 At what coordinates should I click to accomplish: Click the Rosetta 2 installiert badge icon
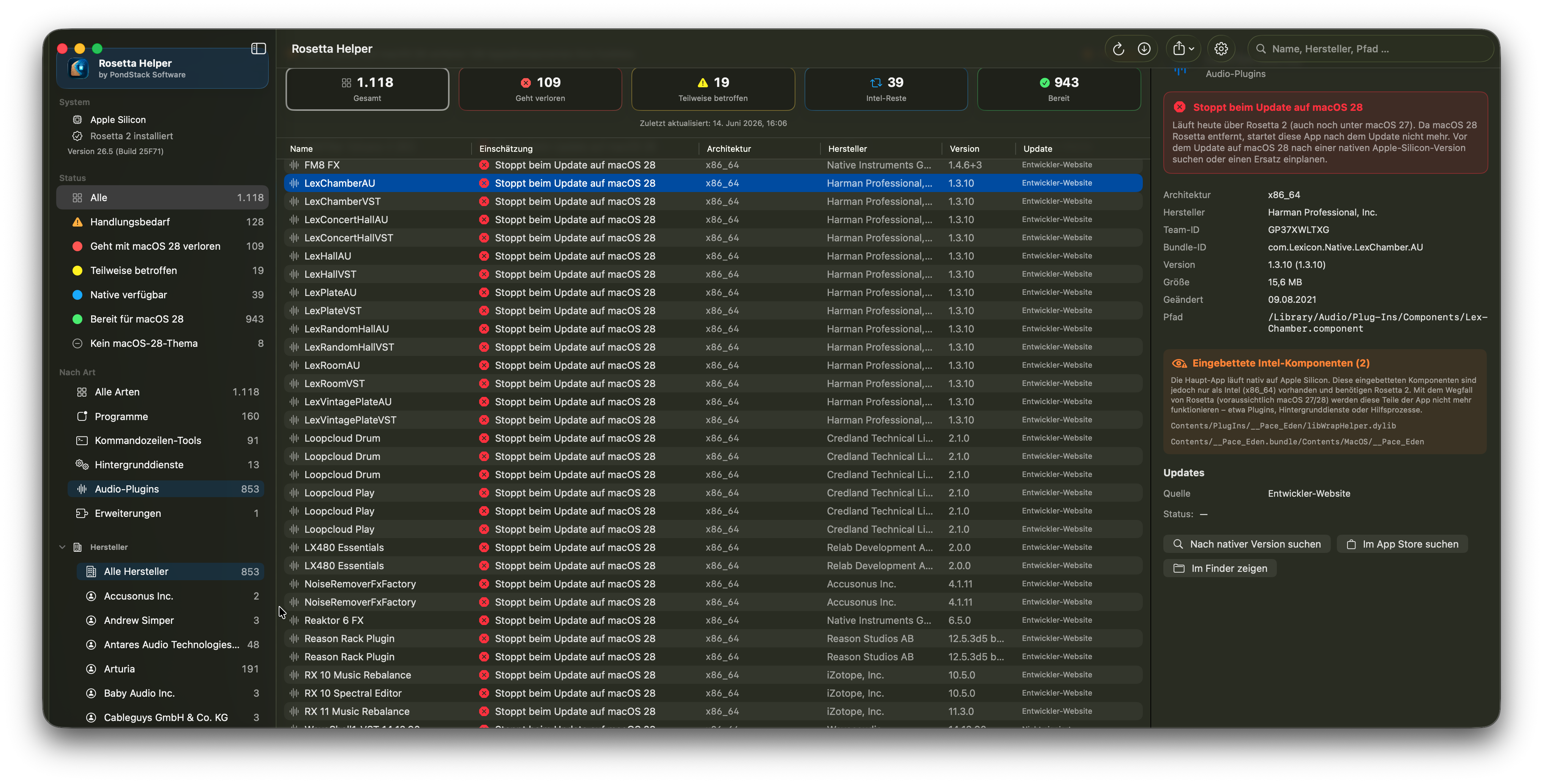(x=77, y=136)
